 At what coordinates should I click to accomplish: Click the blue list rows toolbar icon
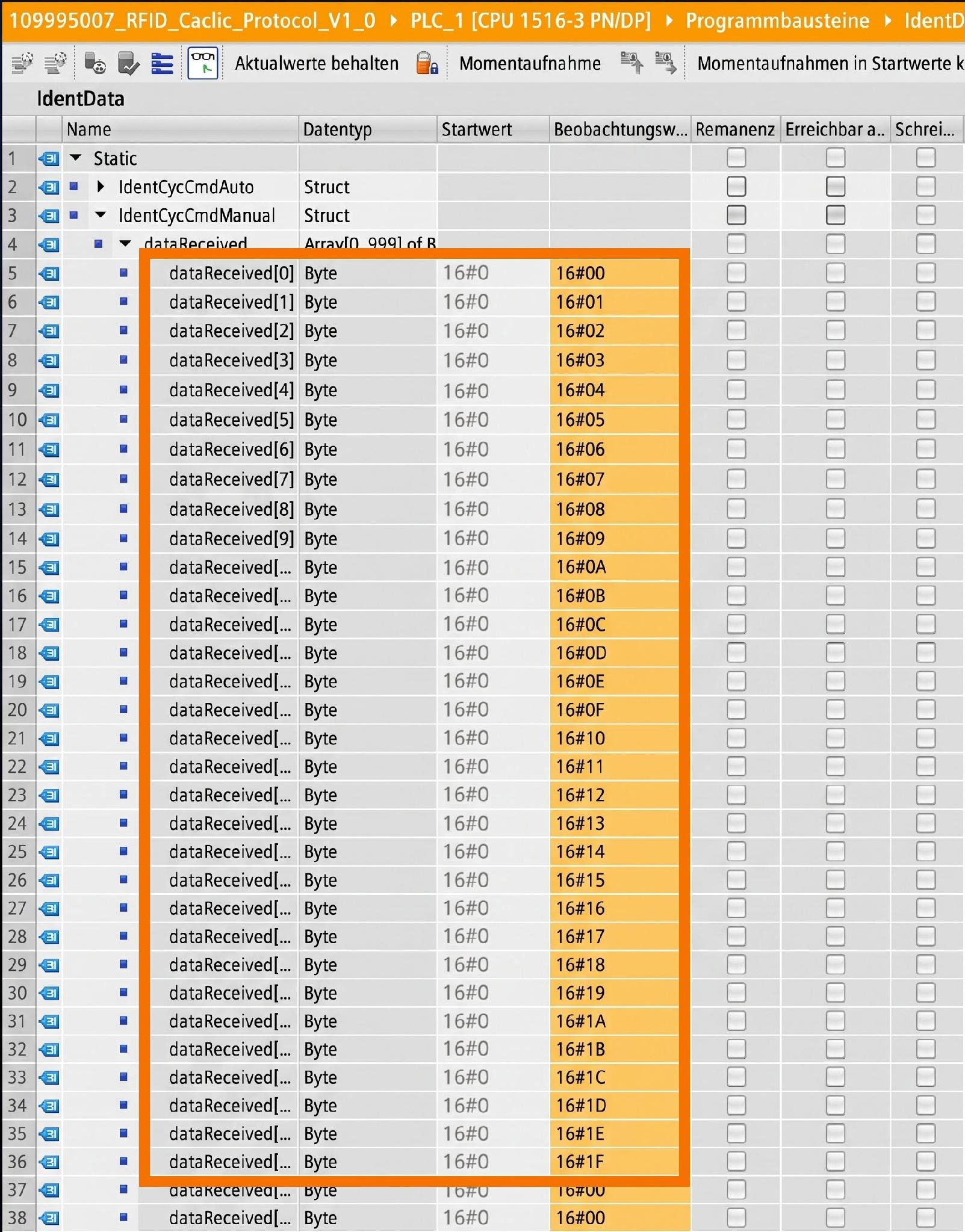162,63
